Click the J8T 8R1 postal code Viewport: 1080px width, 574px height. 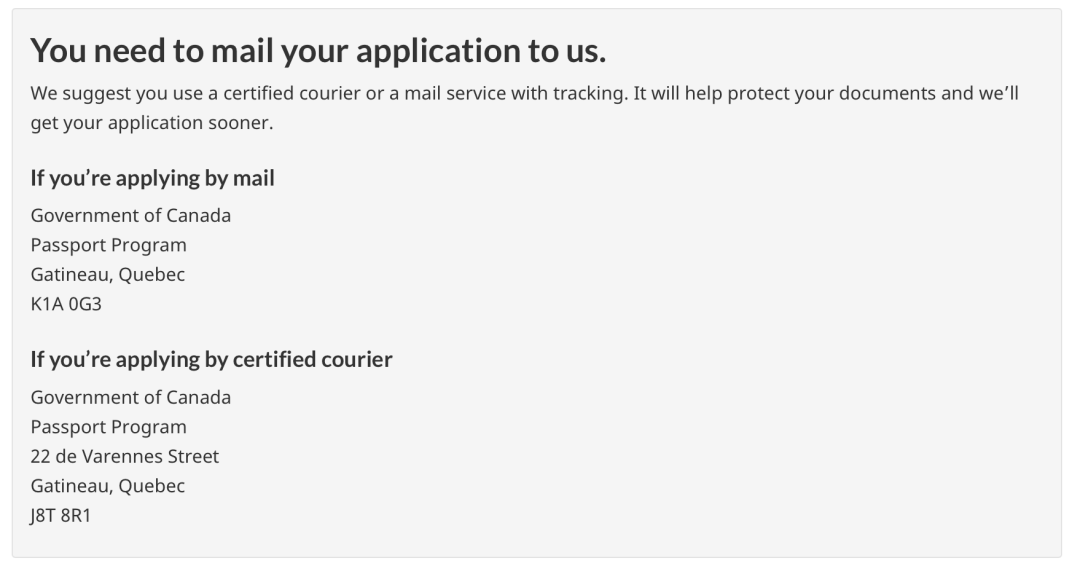pos(61,515)
